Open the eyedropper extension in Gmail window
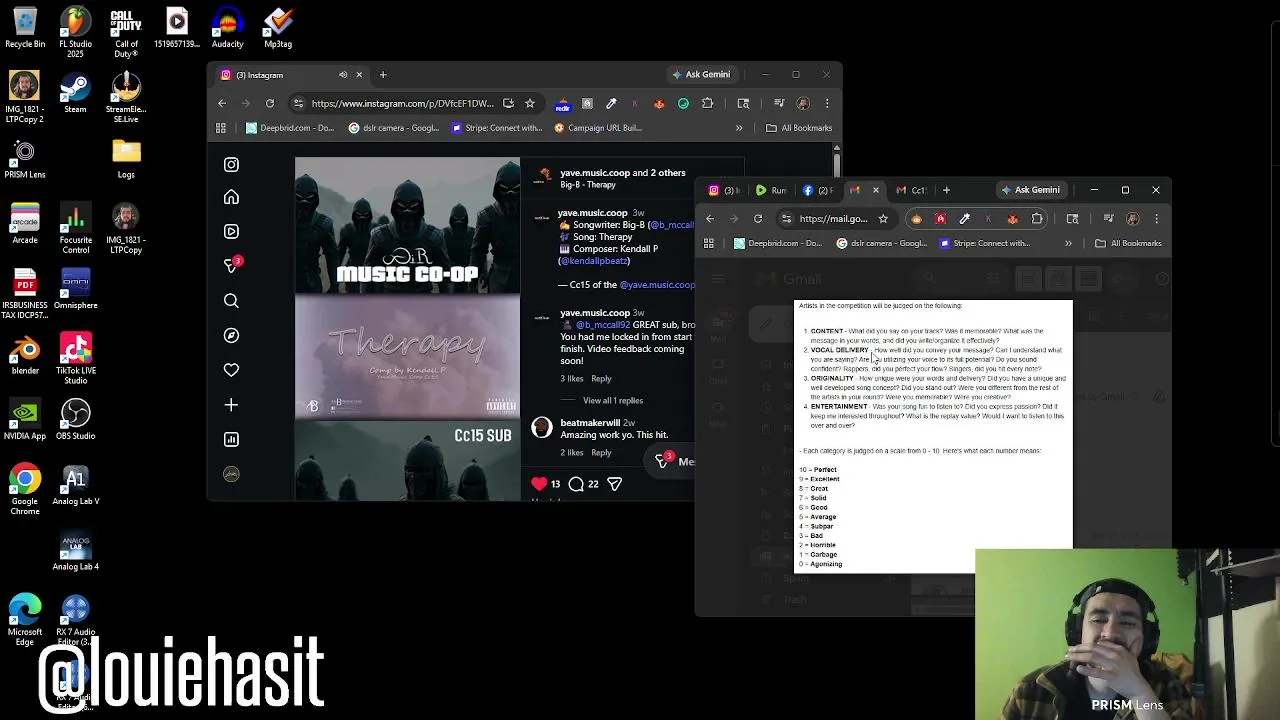This screenshot has height=720, width=1280. click(964, 219)
